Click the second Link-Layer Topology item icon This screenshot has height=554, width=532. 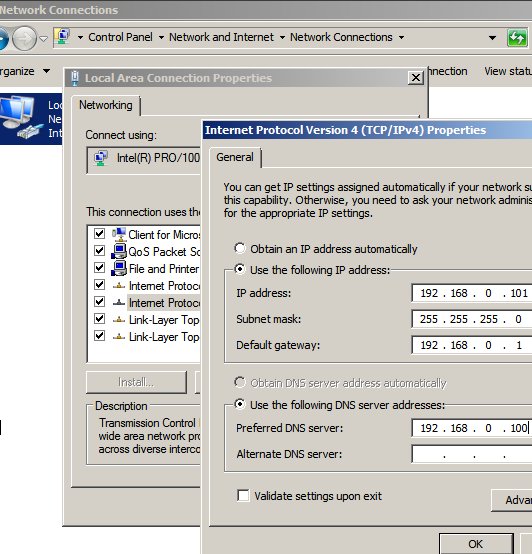point(119,336)
